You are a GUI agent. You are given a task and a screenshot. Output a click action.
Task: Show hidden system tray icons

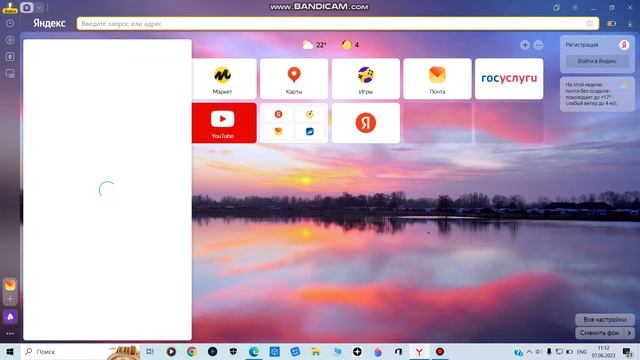click(x=529, y=351)
